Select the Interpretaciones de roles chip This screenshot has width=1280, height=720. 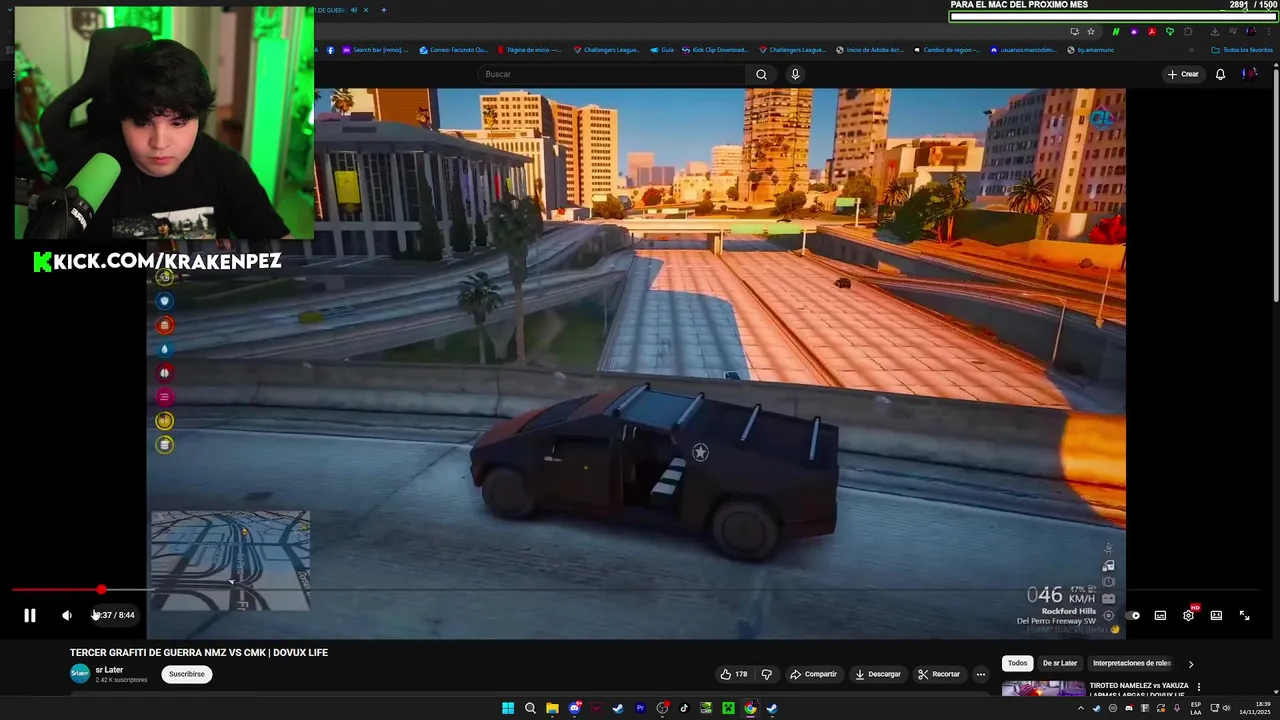[1131, 663]
